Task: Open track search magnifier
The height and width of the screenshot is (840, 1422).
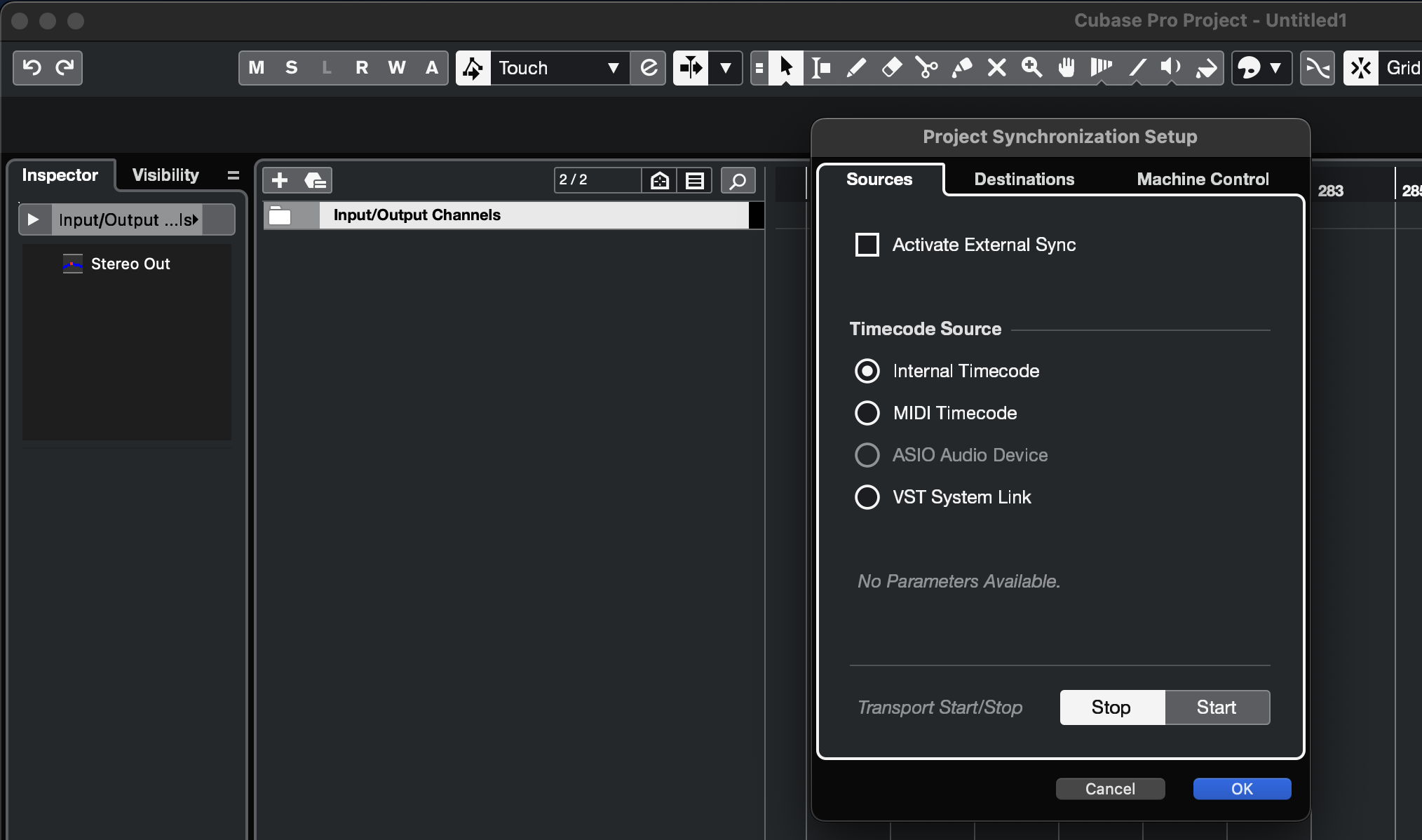Action: click(738, 181)
